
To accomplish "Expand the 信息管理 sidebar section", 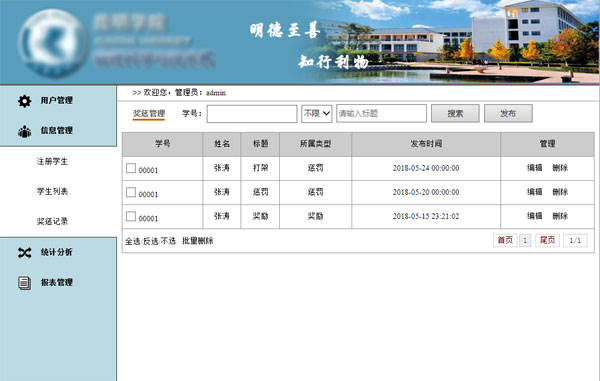I will click(x=57, y=131).
